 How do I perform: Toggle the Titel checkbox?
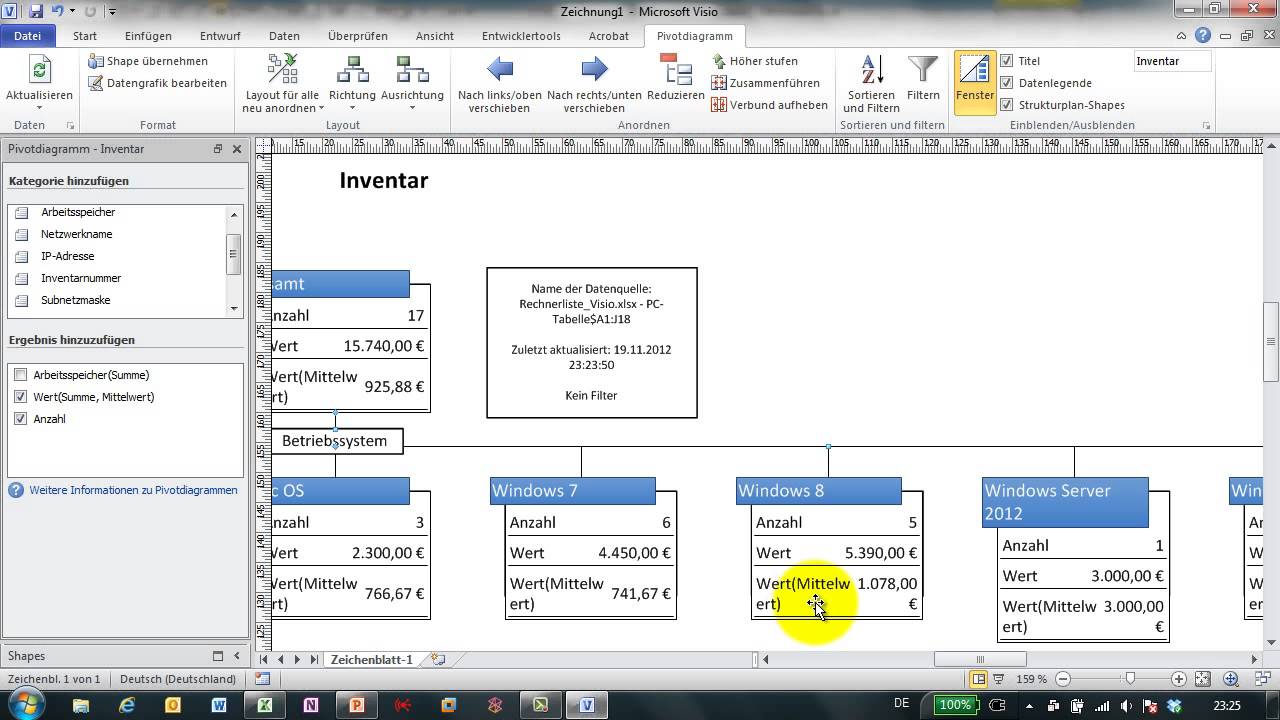pyautogui.click(x=1007, y=61)
